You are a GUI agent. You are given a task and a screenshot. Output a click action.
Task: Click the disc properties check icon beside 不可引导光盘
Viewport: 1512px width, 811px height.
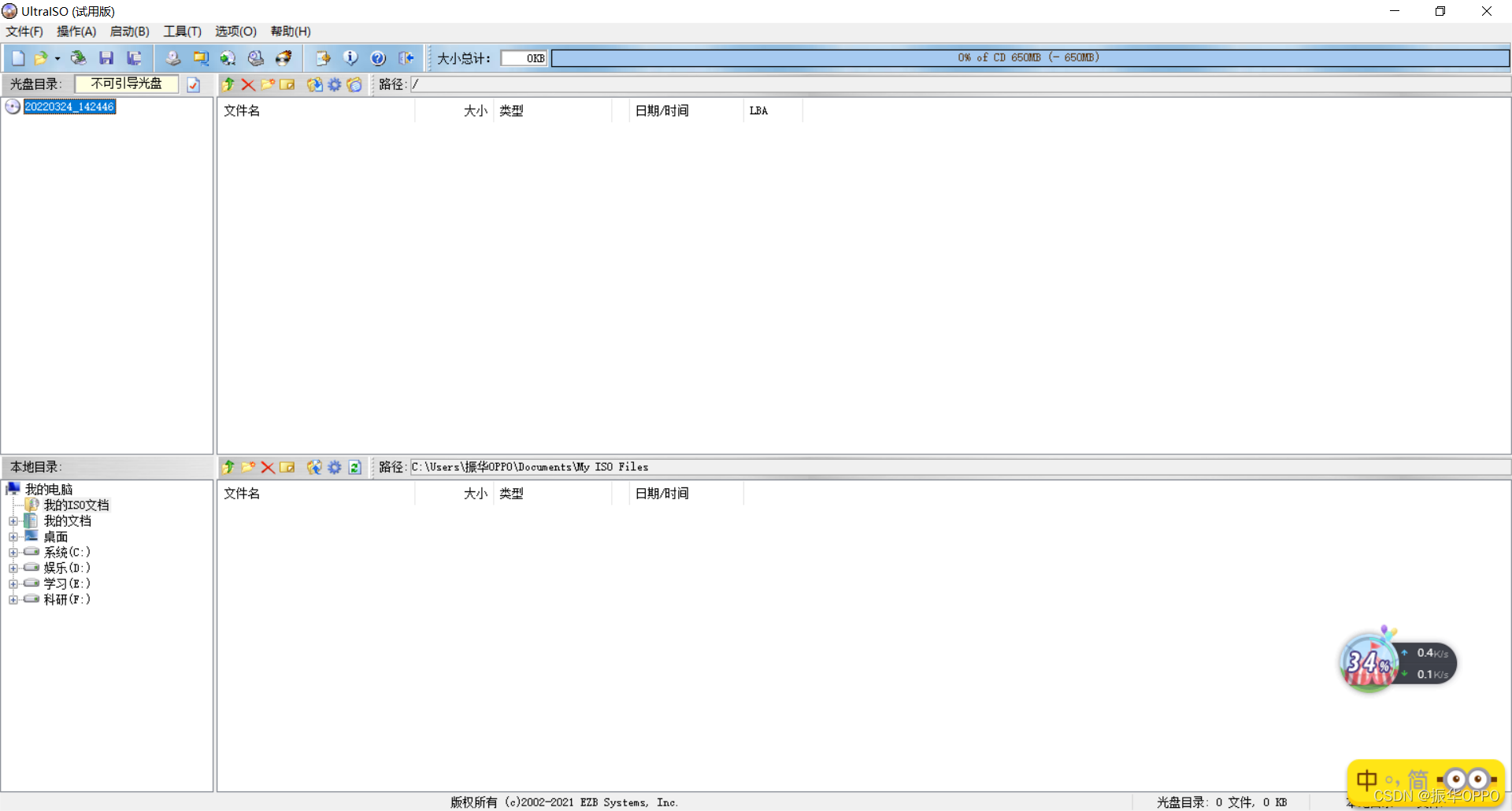click(x=194, y=84)
